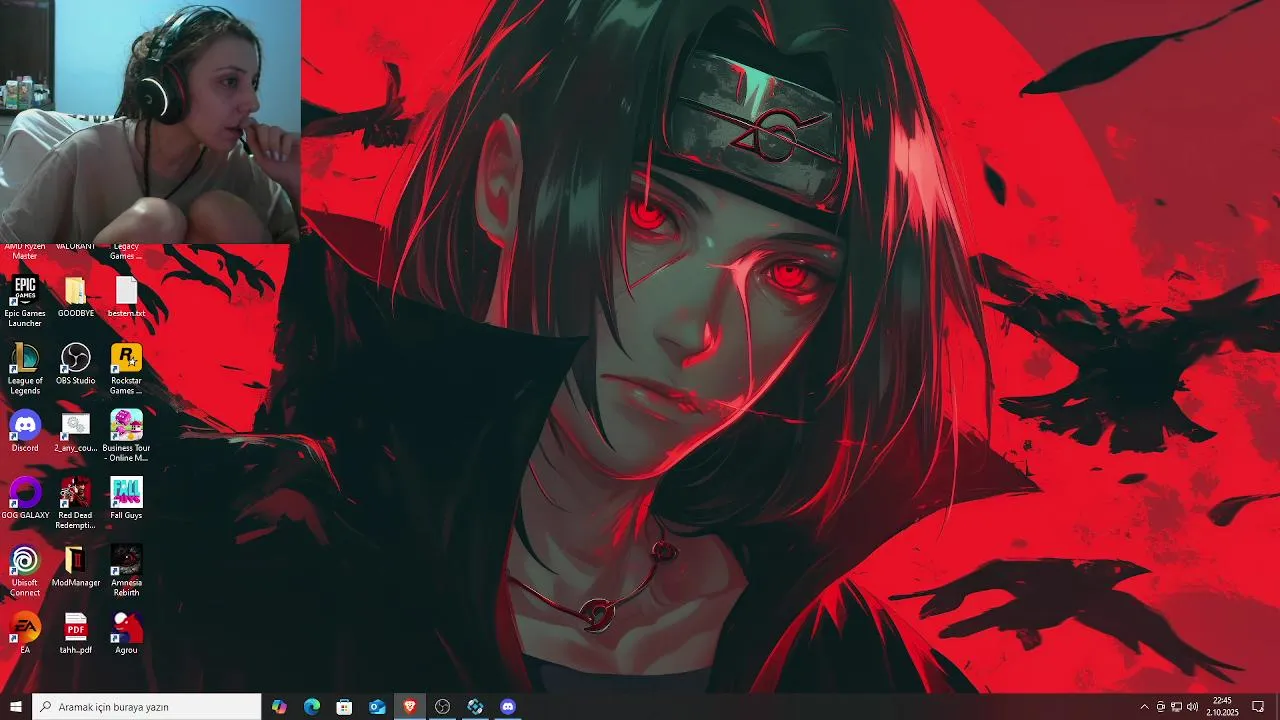Launch the Amnesia Rebirth shortcut
The height and width of the screenshot is (720, 1280).
pos(126,571)
